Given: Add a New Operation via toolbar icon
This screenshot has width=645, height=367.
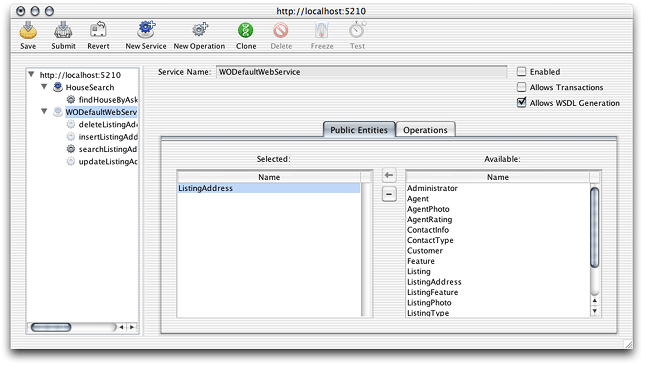Looking at the screenshot, I should coord(200,30).
